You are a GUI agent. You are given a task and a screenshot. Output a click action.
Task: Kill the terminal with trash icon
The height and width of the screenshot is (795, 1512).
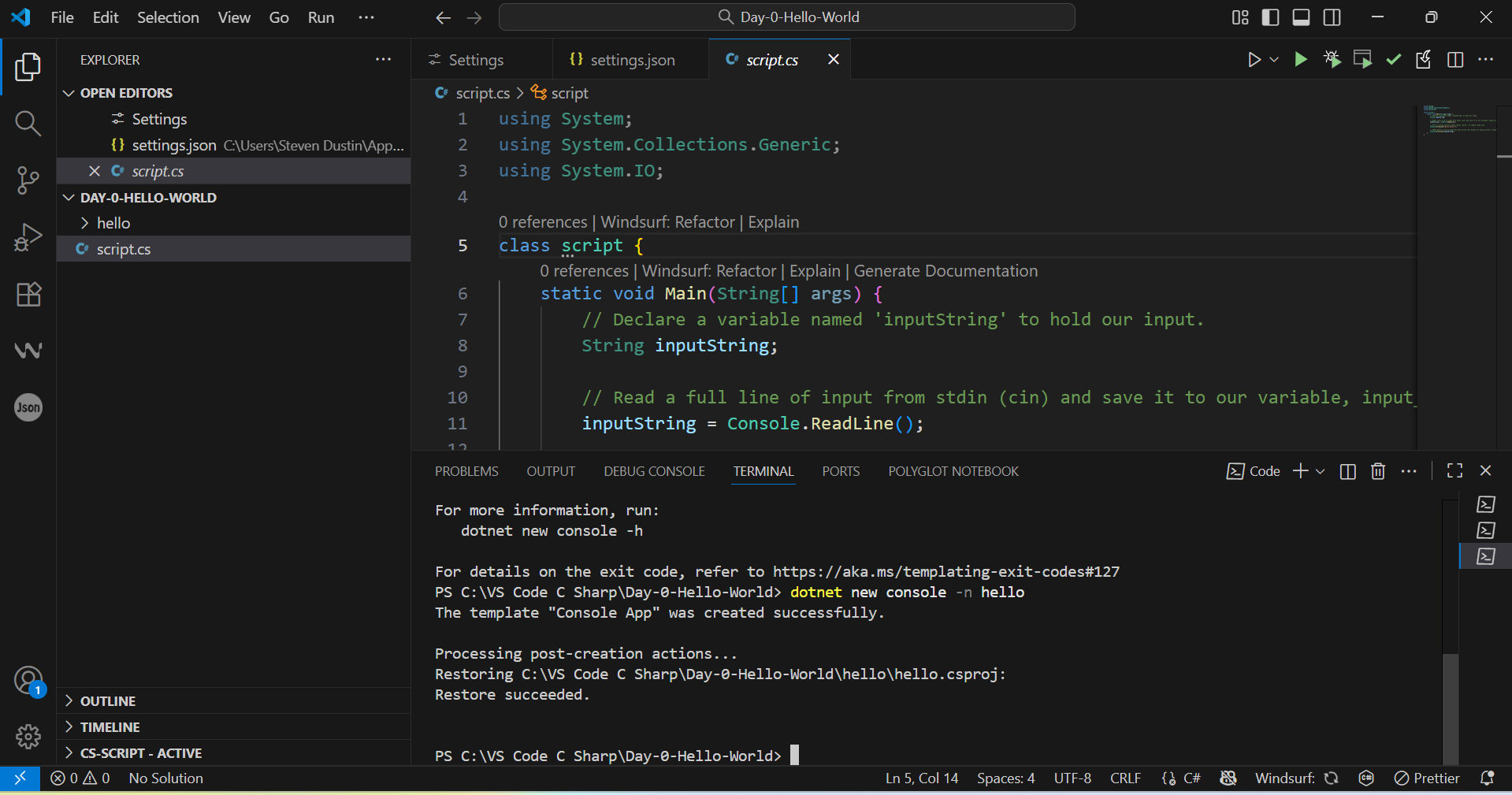coord(1377,471)
